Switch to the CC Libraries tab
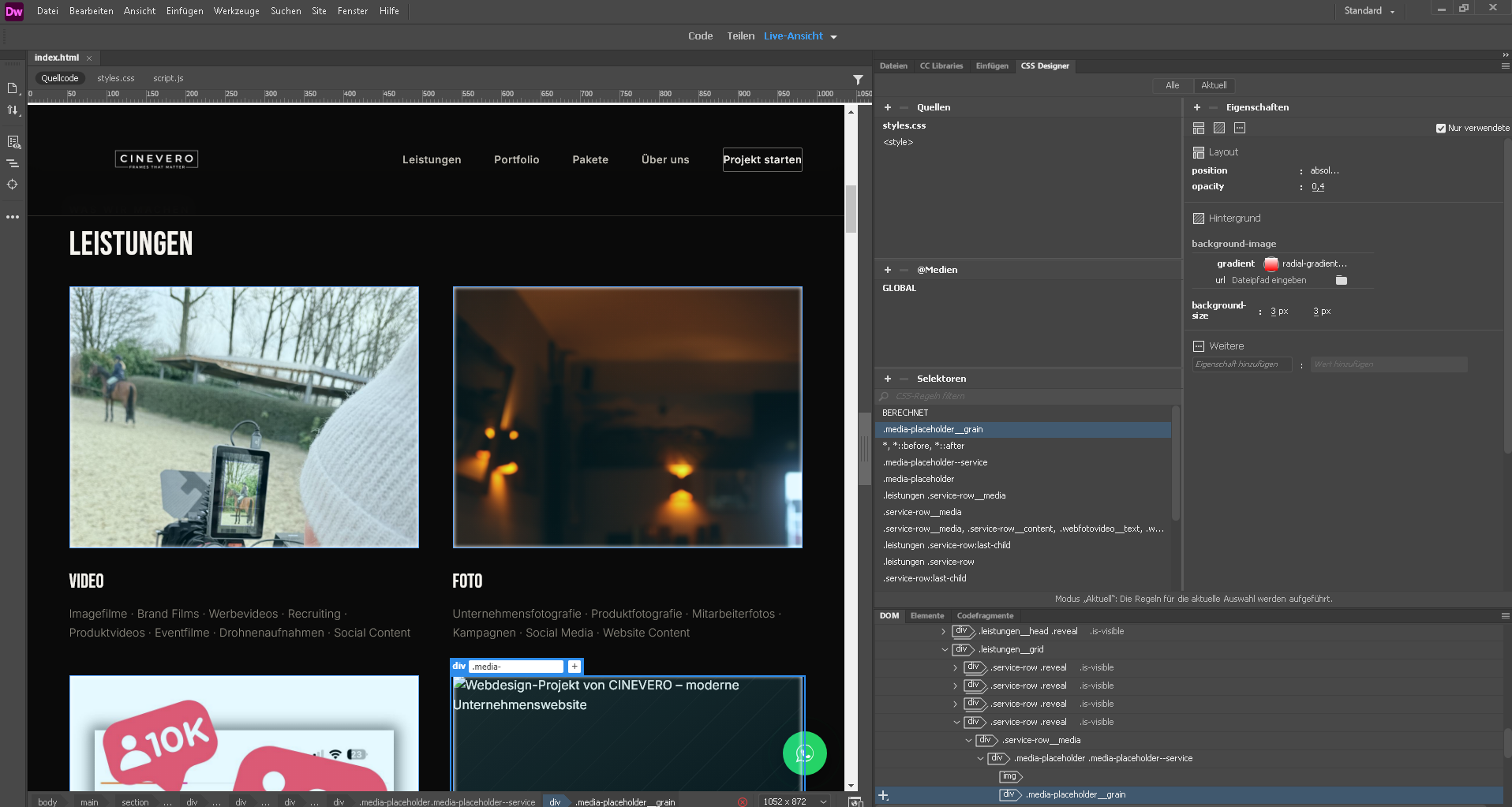Viewport: 1512px width, 807px height. coord(941,66)
